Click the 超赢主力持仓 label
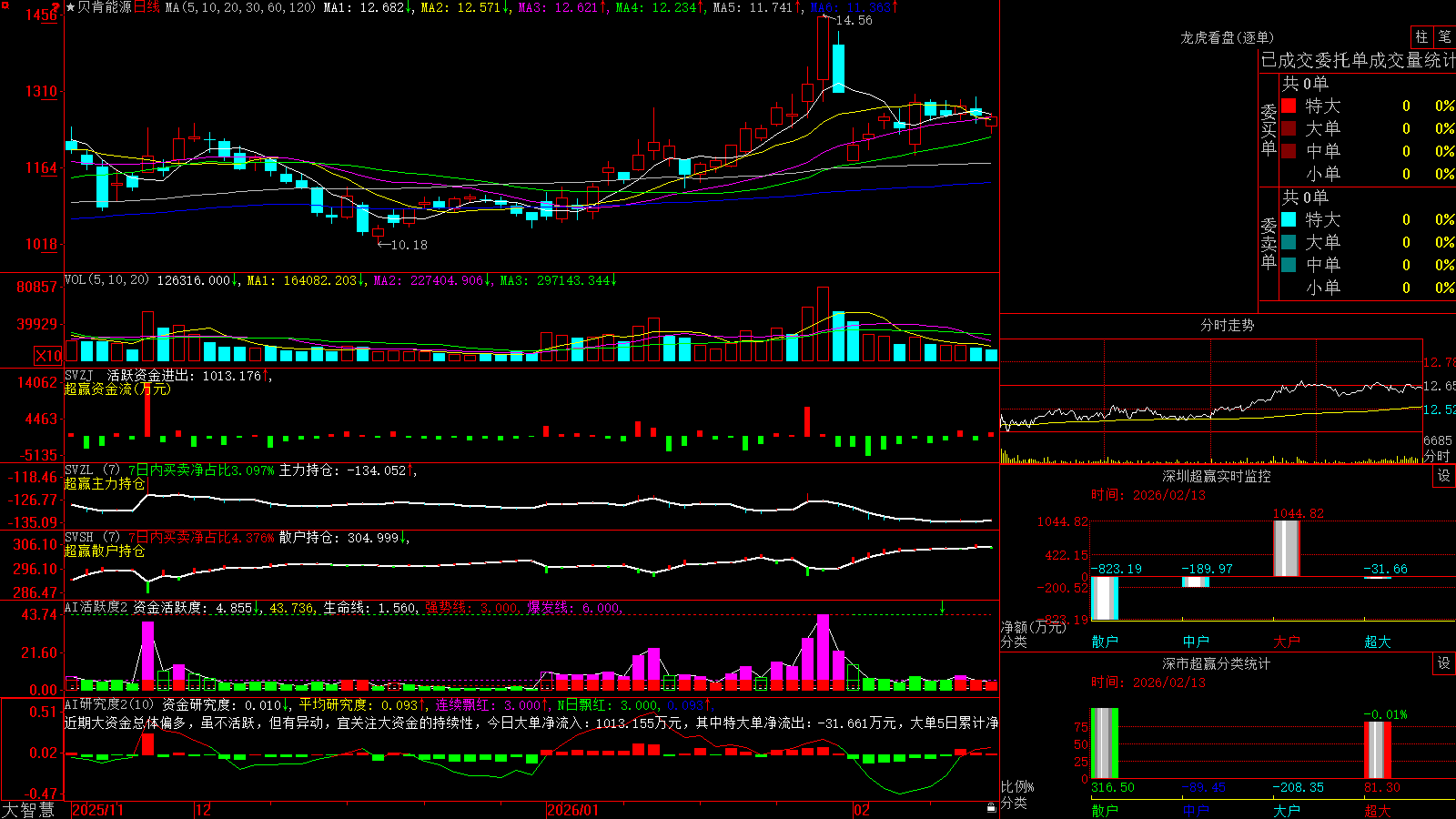 [x=105, y=483]
